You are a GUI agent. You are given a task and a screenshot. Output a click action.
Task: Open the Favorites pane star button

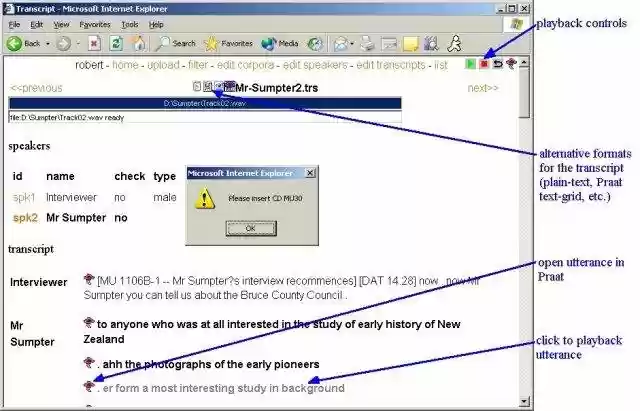[228, 43]
